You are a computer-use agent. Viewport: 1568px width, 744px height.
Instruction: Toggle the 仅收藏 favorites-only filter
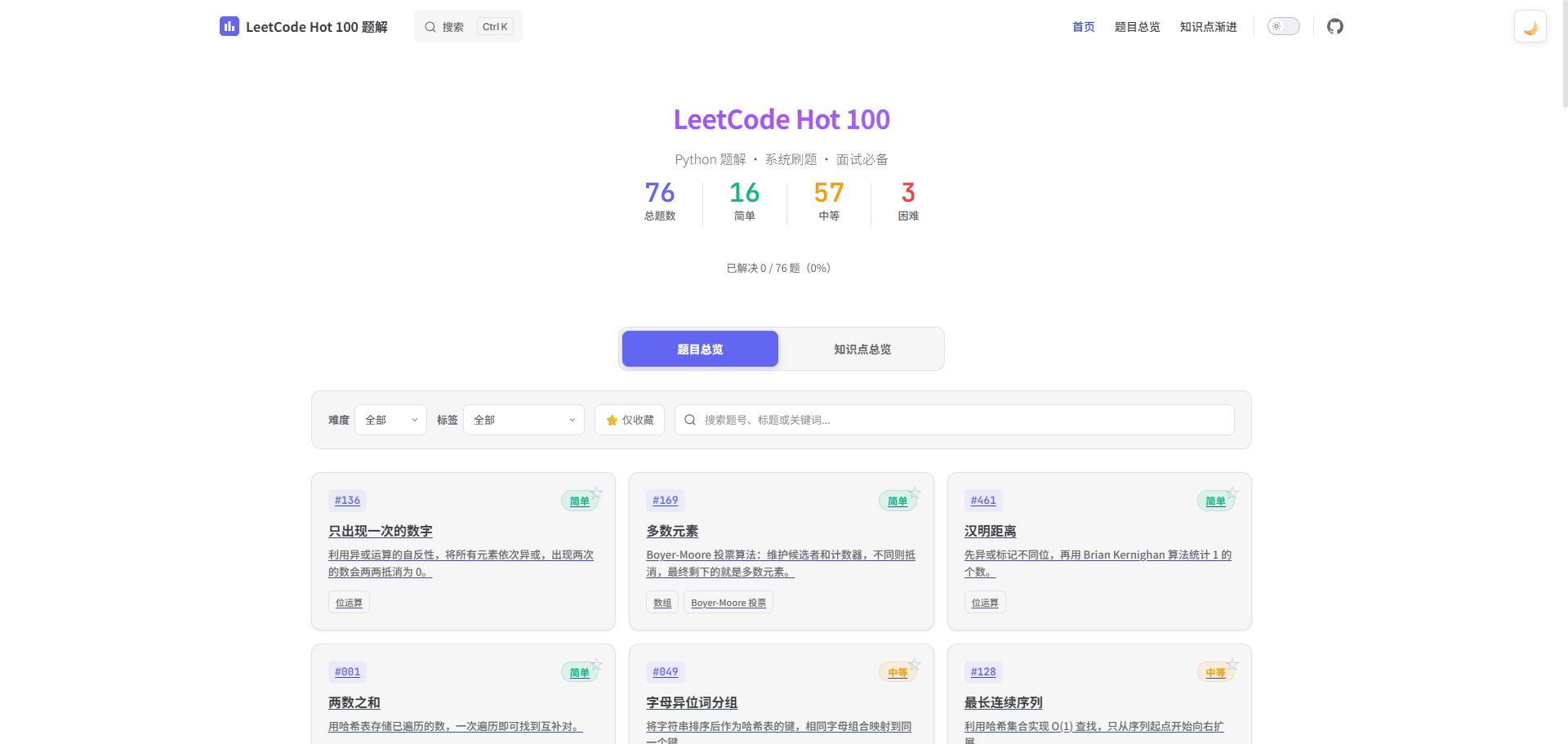tap(630, 420)
